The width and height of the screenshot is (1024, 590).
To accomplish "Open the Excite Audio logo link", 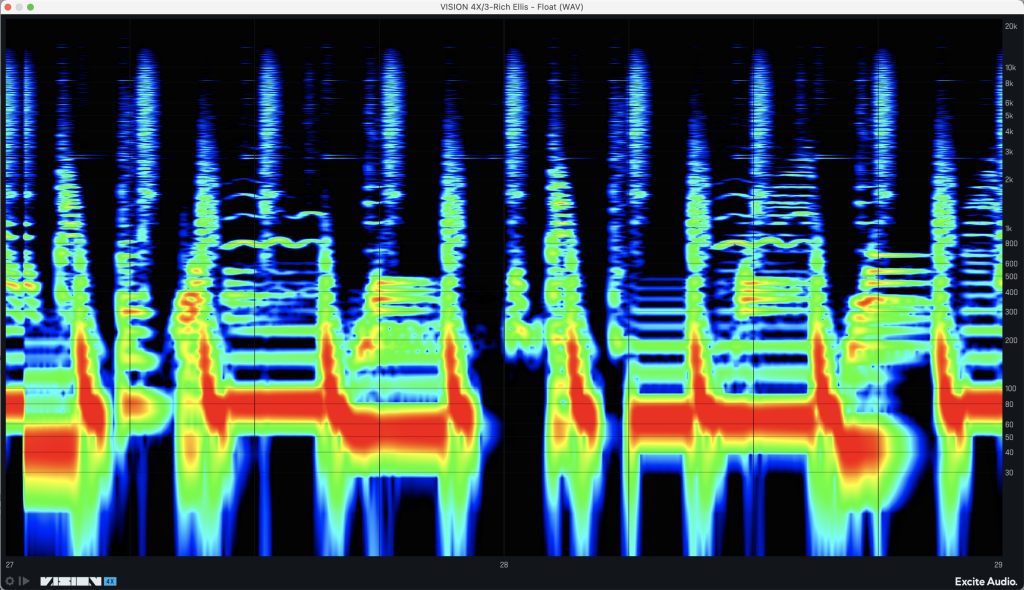I will tap(983, 580).
